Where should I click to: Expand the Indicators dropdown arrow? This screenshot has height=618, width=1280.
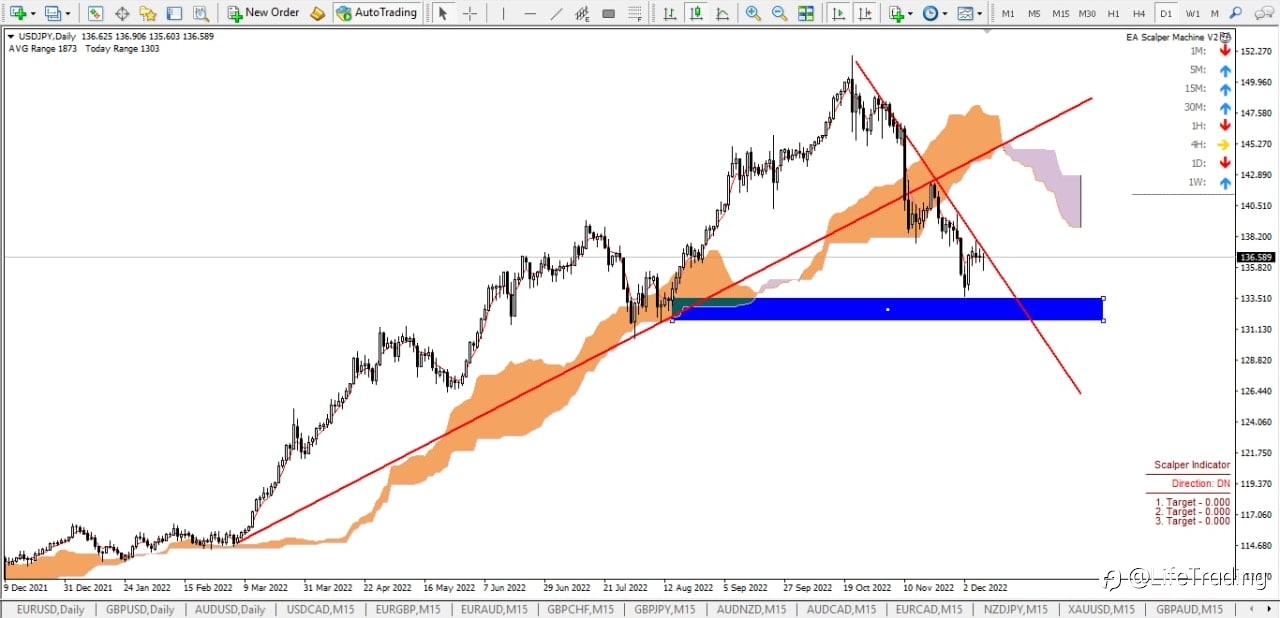tap(911, 14)
